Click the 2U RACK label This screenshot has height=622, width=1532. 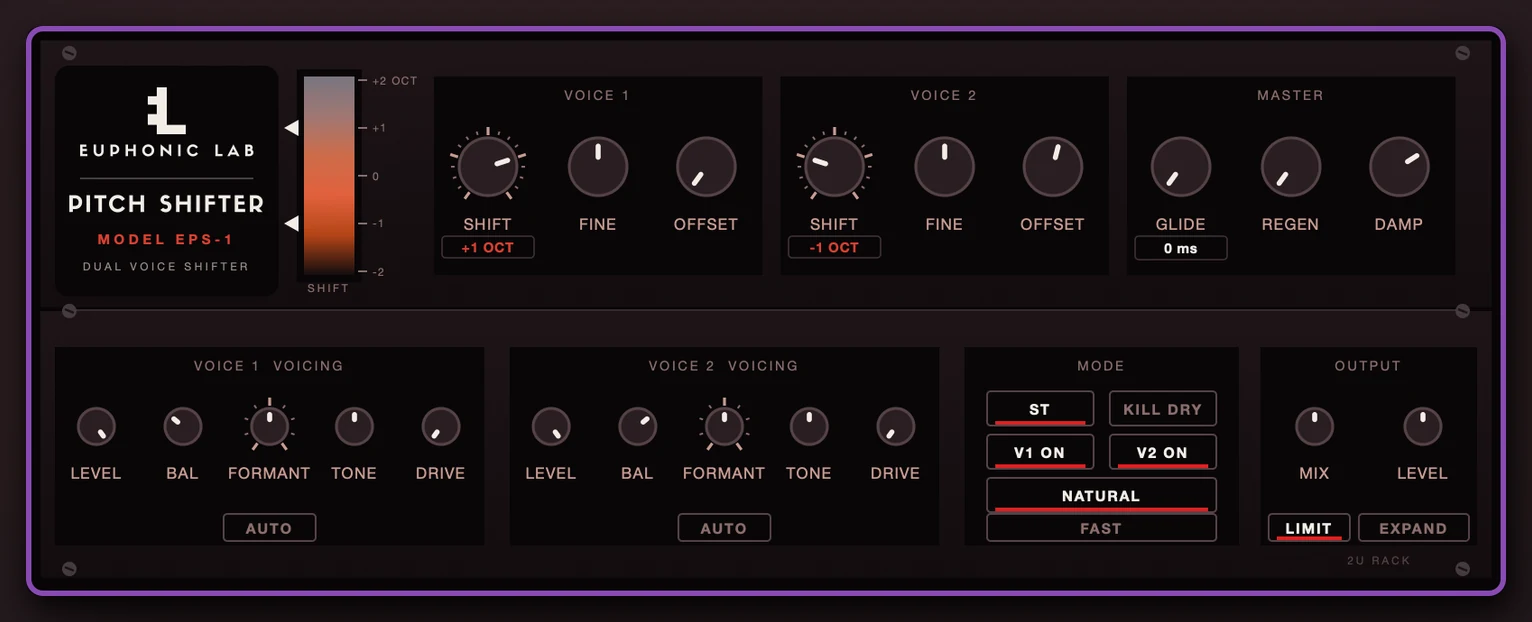pyautogui.click(x=1378, y=561)
